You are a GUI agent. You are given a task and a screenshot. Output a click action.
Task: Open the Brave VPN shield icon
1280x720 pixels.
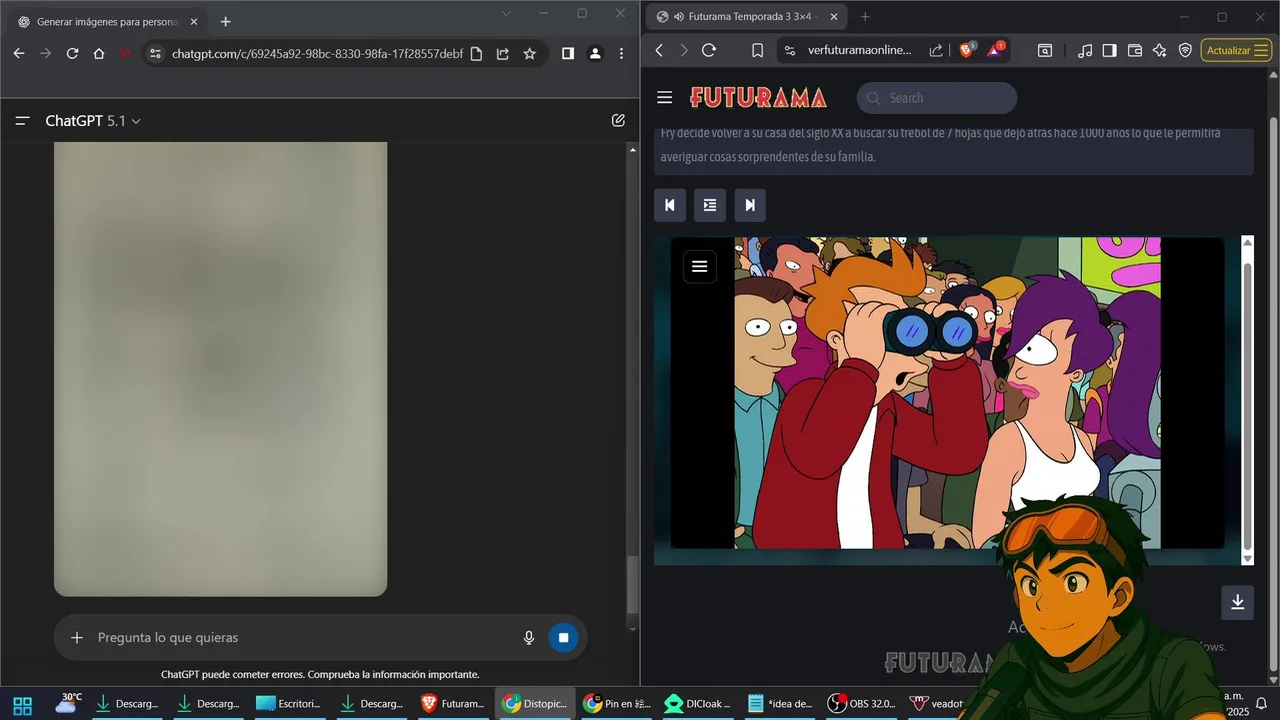click(1185, 50)
